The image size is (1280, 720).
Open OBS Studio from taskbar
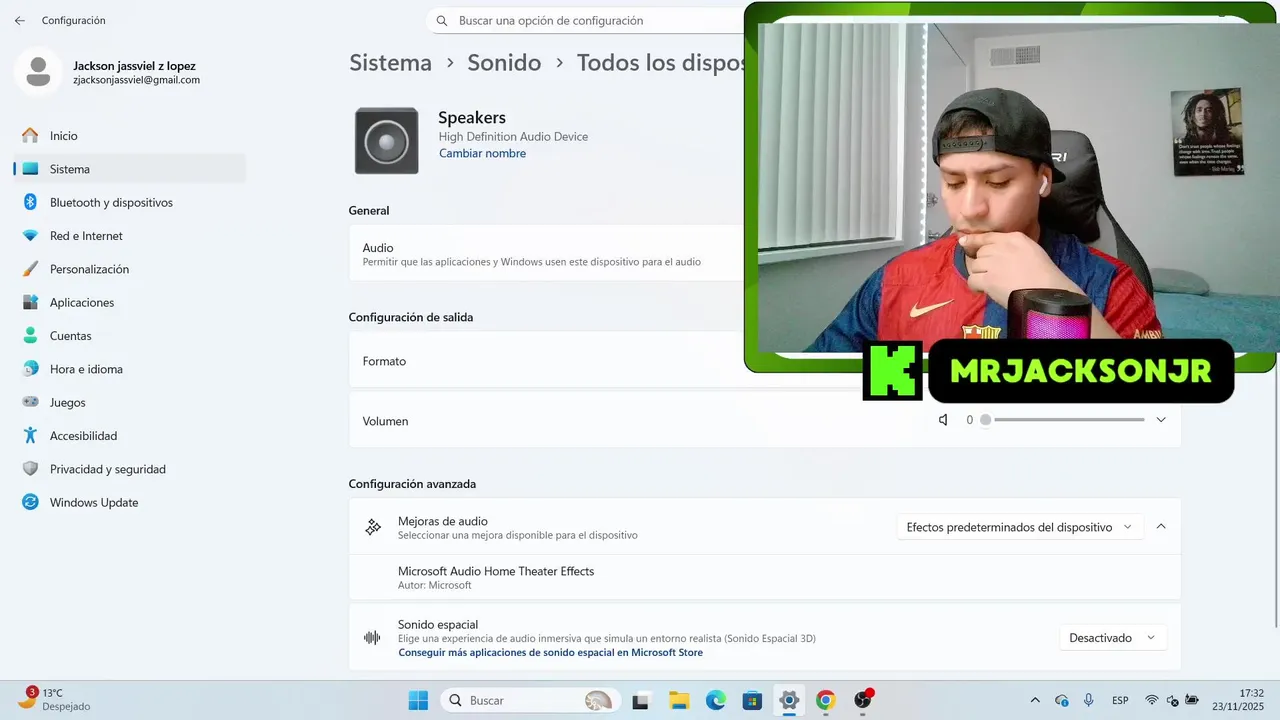[863, 700]
